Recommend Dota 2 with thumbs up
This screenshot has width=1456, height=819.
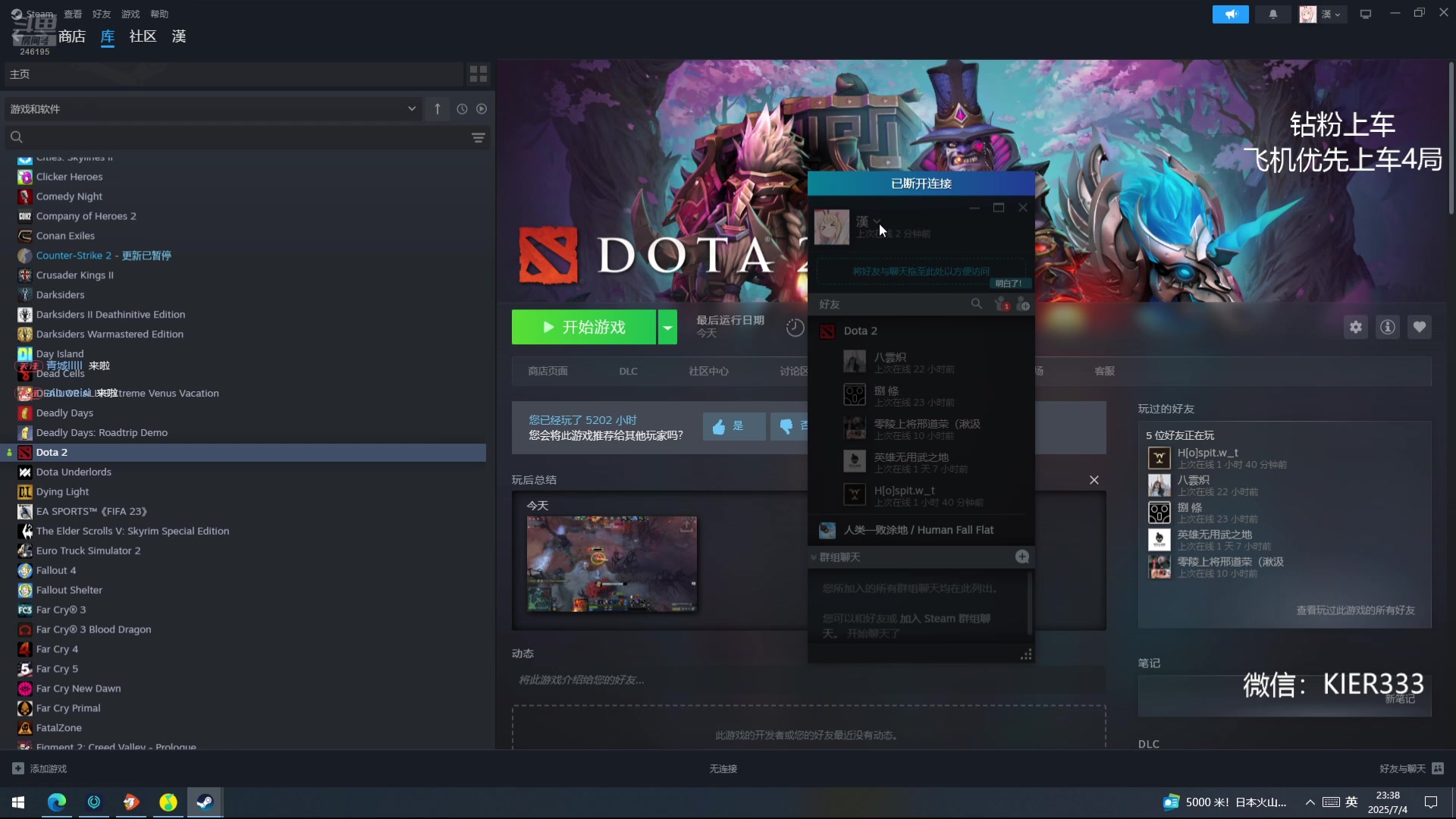tap(733, 426)
